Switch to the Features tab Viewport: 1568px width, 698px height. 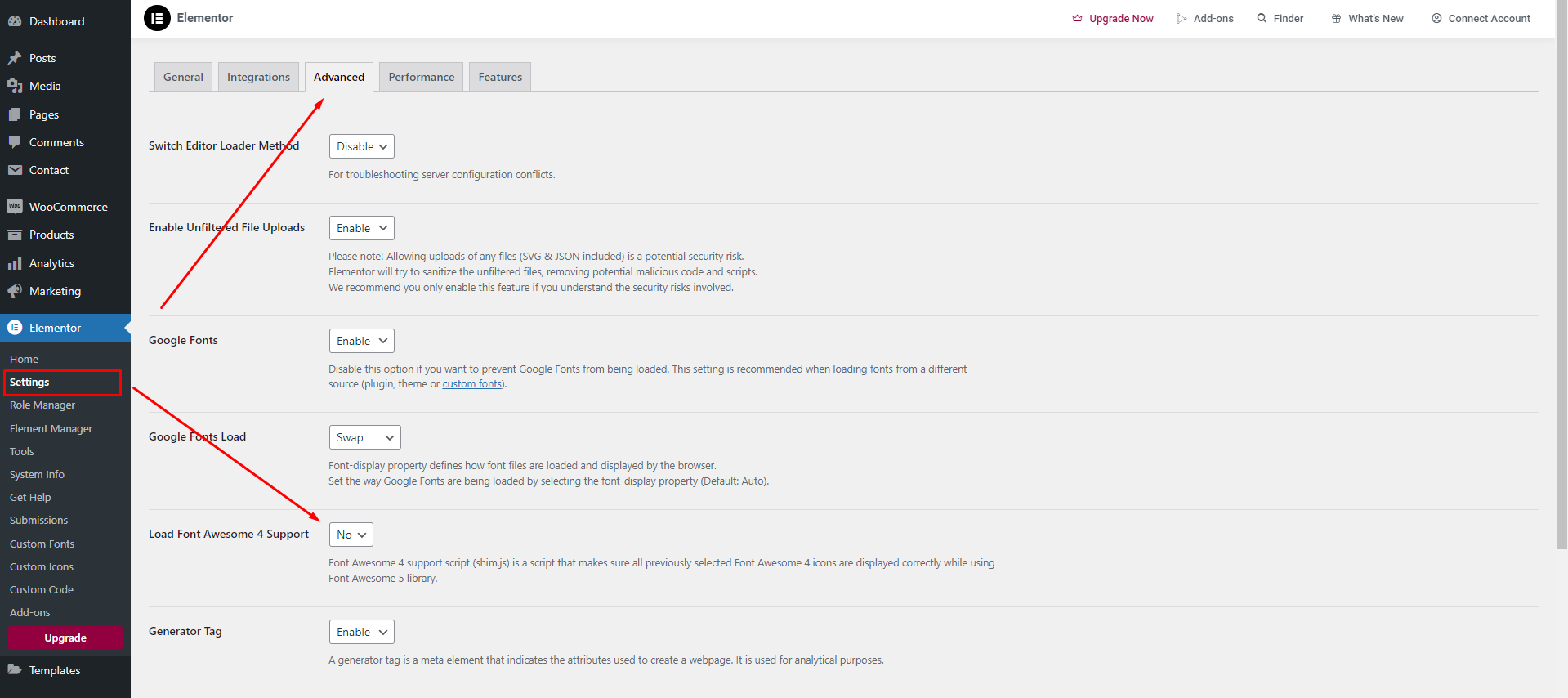point(500,77)
